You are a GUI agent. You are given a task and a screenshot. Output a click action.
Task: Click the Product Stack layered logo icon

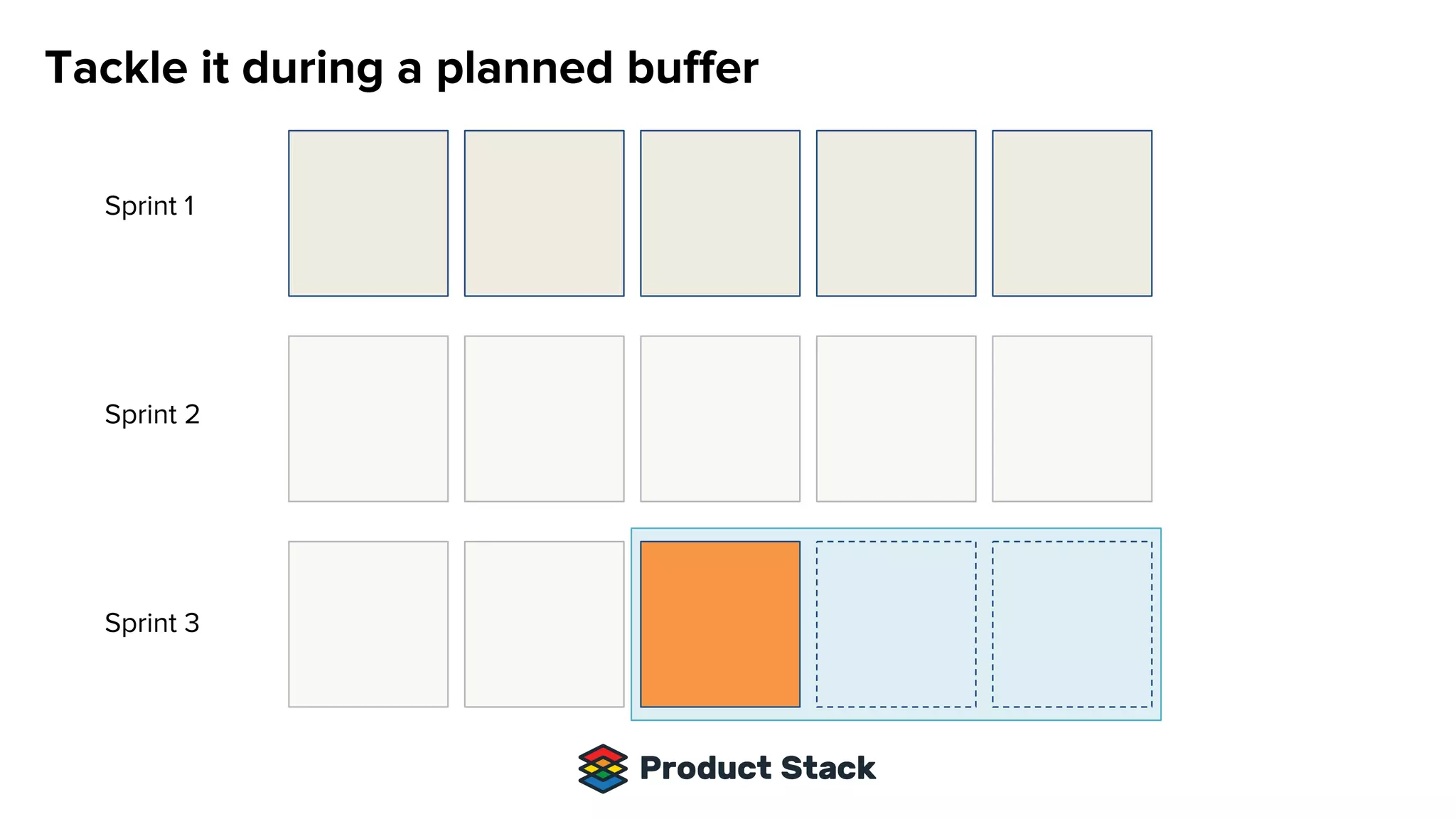point(603,769)
